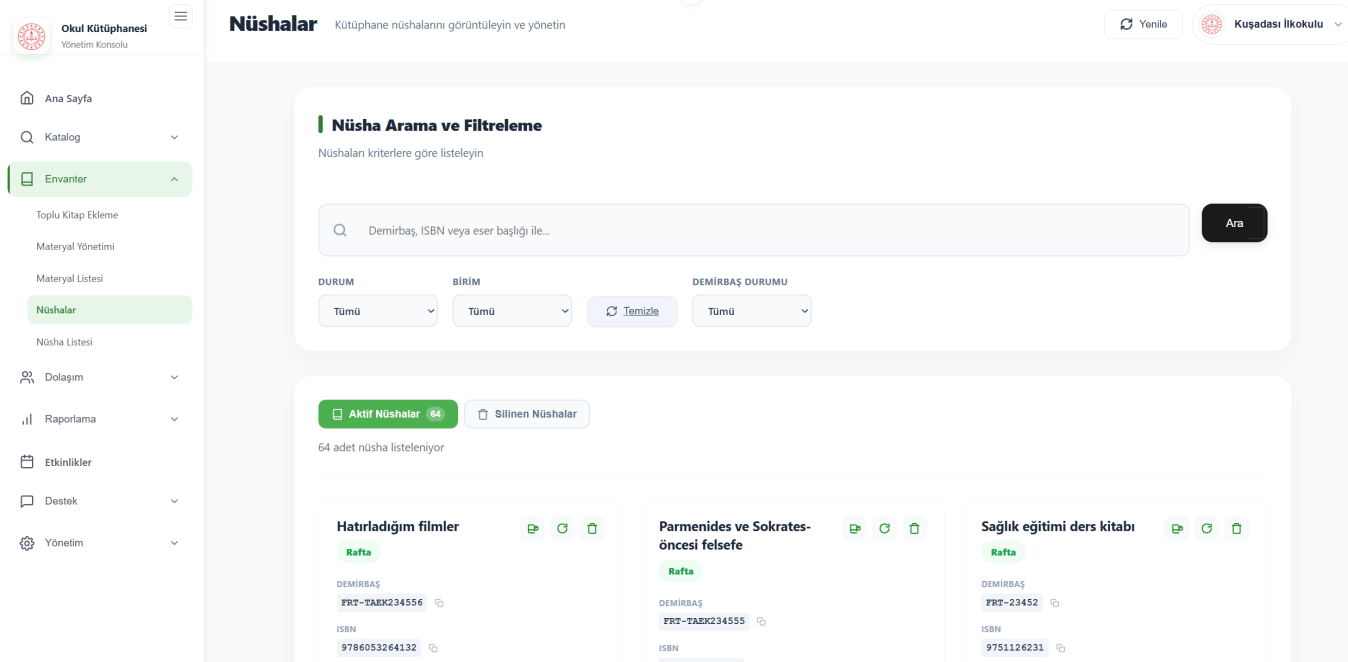Image resolution: width=1348 pixels, height=662 pixels.
Task: Open the Birim filter dropdown
Action: [512, 311]
